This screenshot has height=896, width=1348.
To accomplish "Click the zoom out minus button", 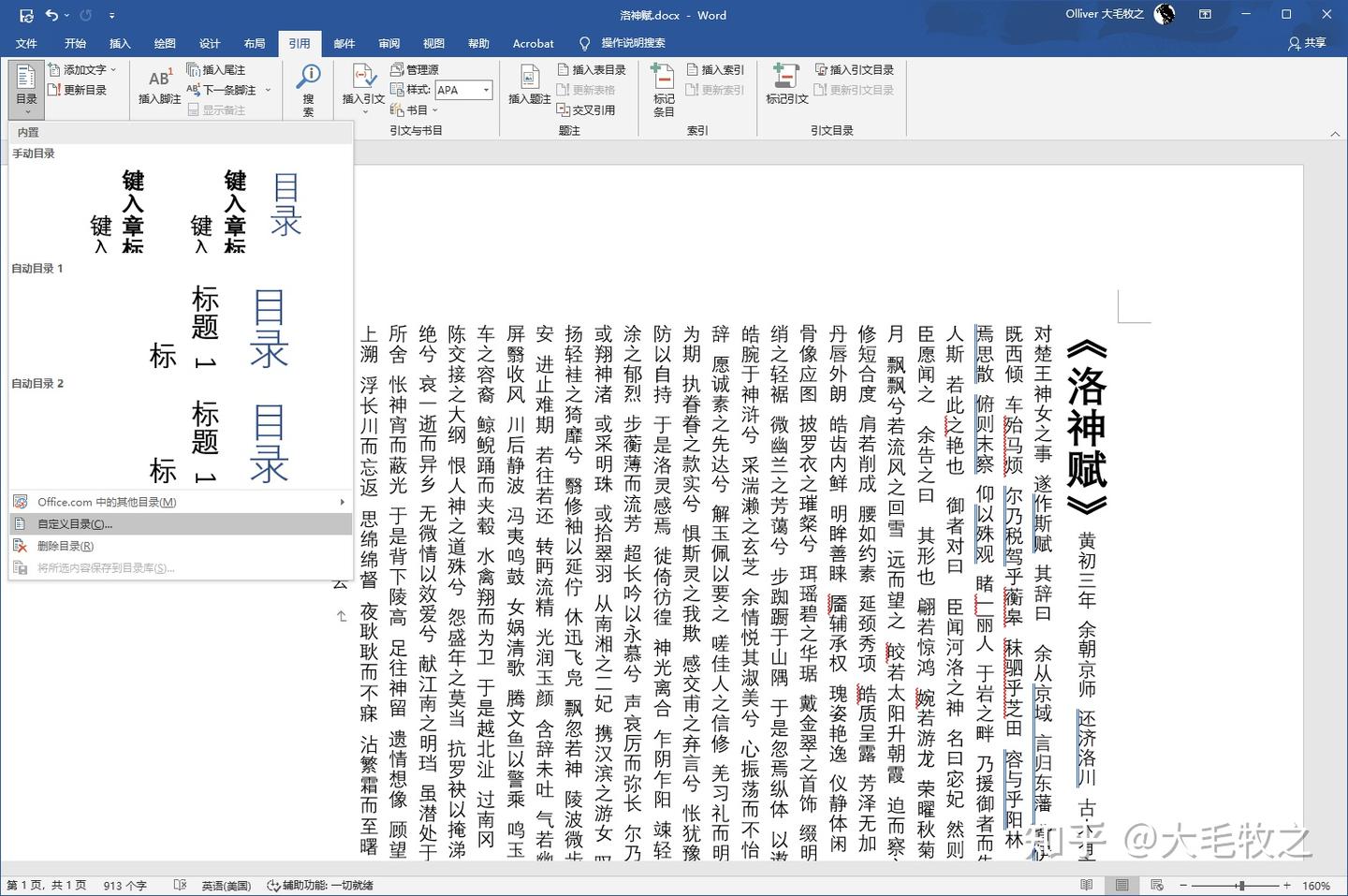I will [x=1182, y=885].
